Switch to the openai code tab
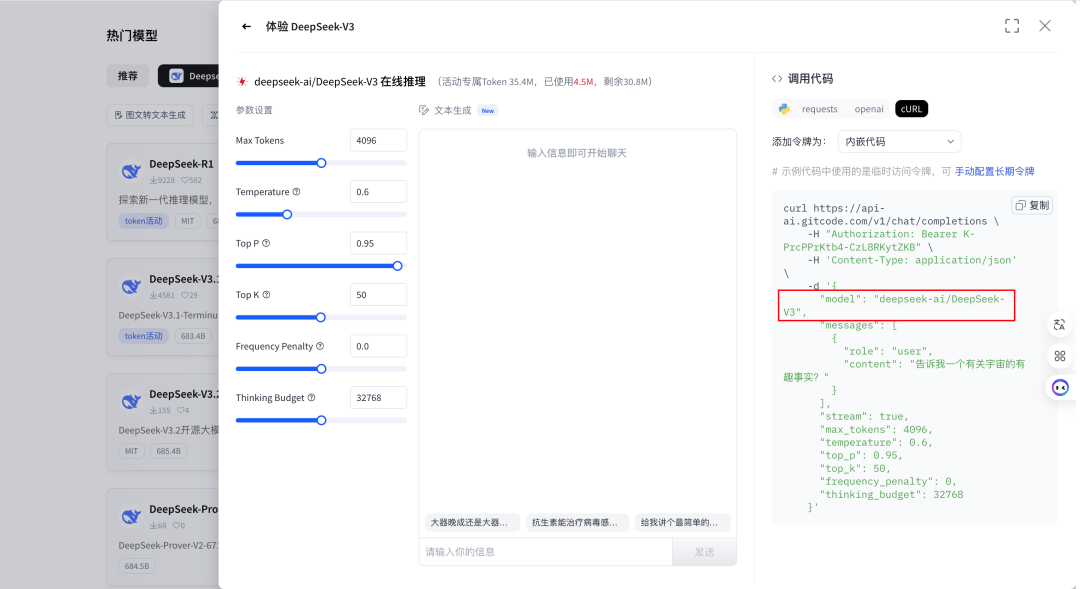Viewport: 1080px width, 589px height. pos(869,109)
